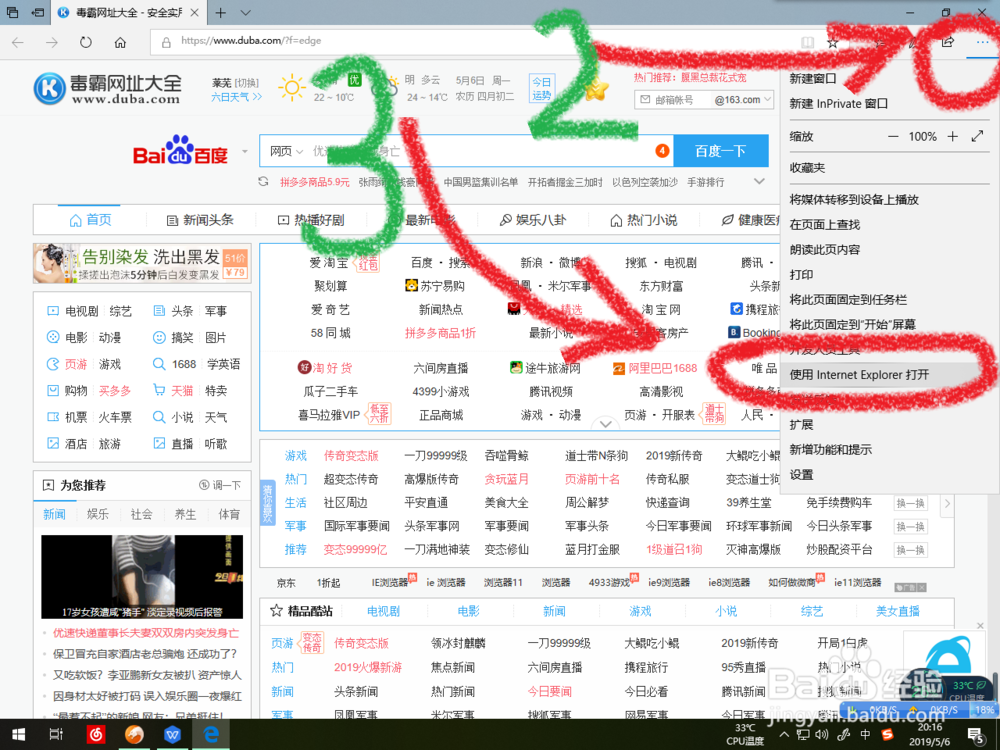Select 新建 InPrivate 窗口 menu item
Image resolution: width=1000 pixels, height=750 pixels.
839,103
